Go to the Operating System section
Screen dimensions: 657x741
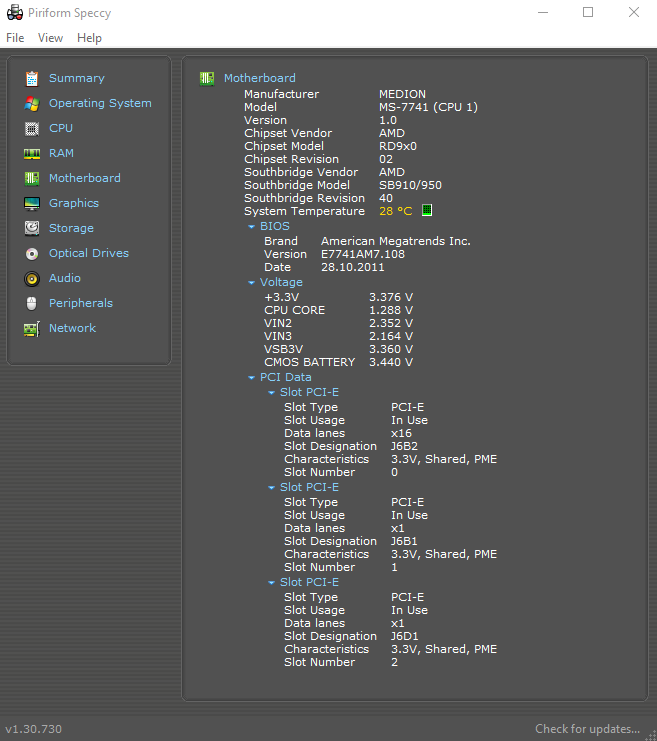tap(100, 103)
